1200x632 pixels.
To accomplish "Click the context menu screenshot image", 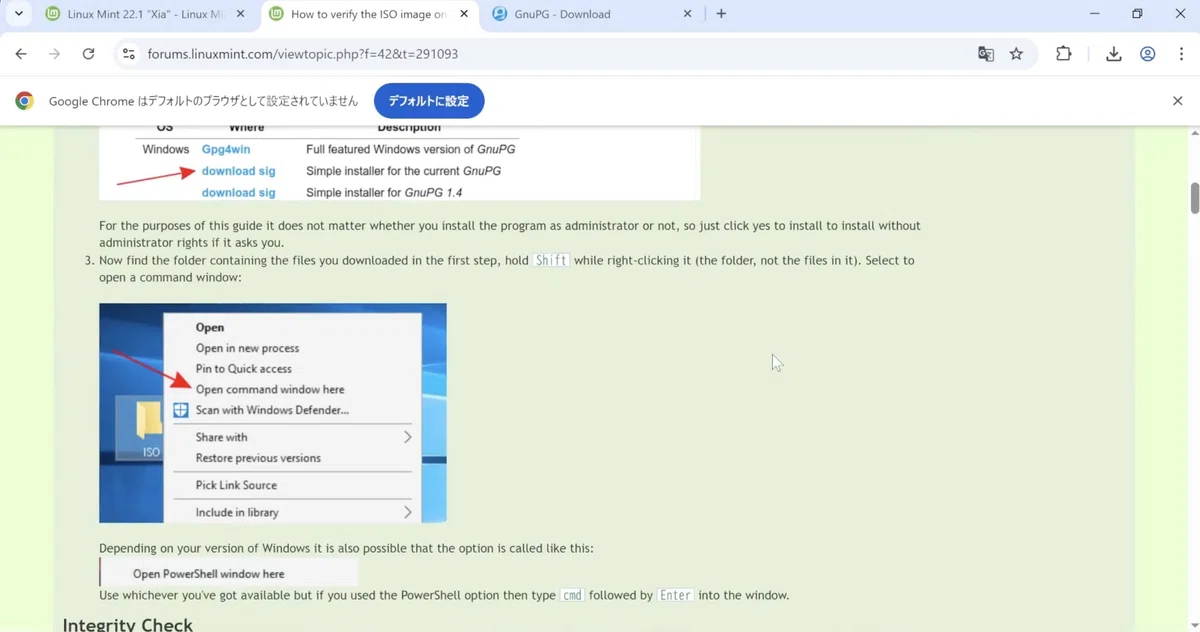I will coord(273,413).
